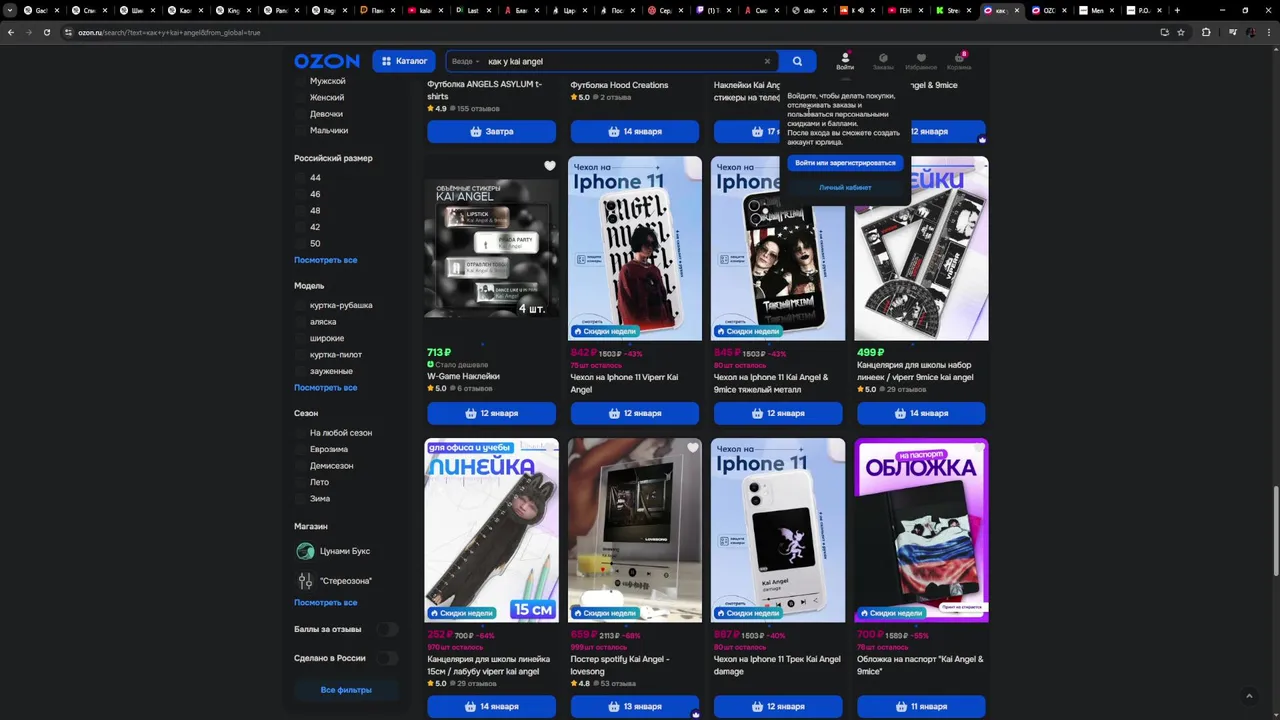Add Постер spotify to cart, 13 января
The width and height of the screenshot is (1280, 720).
635,706
